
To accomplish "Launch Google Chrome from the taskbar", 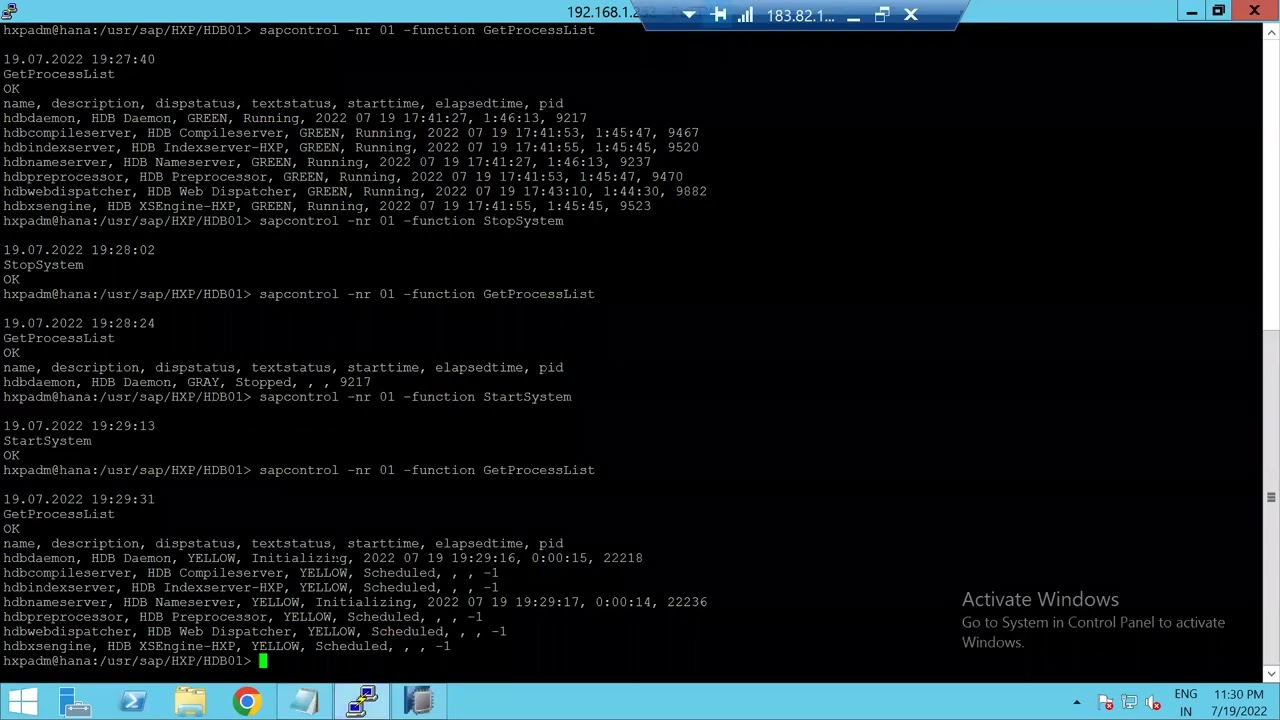I will click(247, 701).
